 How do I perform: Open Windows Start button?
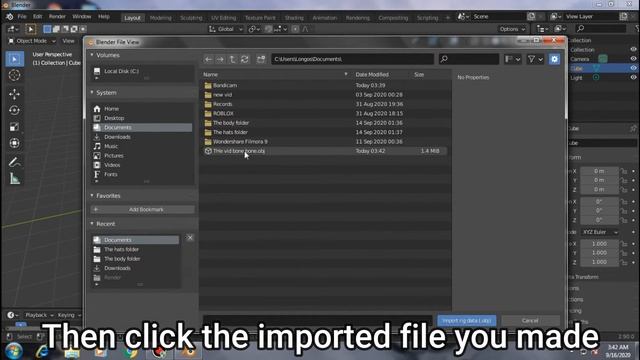pos(13,351)
